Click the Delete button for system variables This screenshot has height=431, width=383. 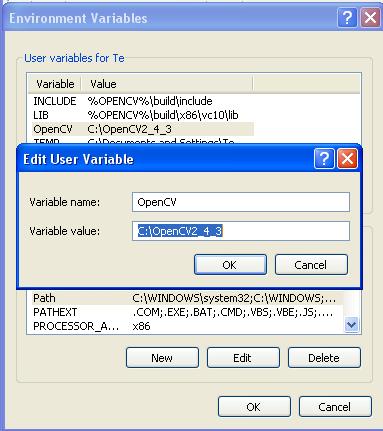pyautogui.click(x=324, y=358)
